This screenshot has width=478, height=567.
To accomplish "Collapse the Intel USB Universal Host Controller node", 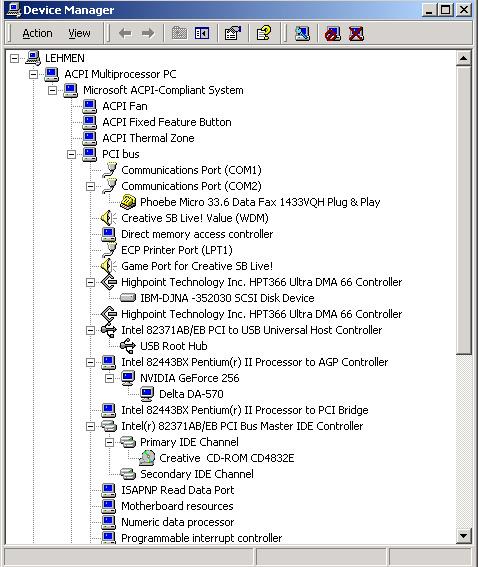I will pos(90,330).
